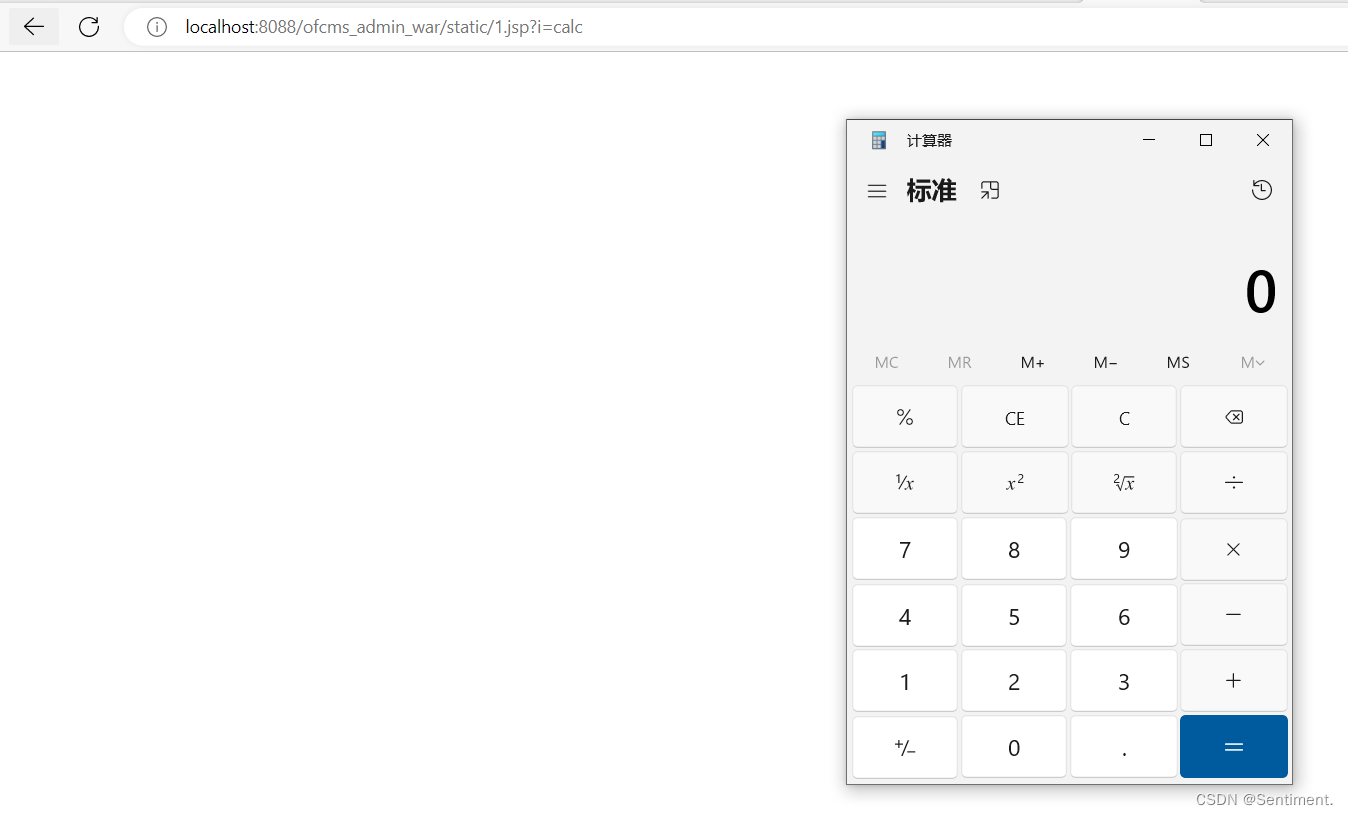Click the 计算器 window title text
The height and width of the screenshot is (815, 1348).
[x=929, y=141]
